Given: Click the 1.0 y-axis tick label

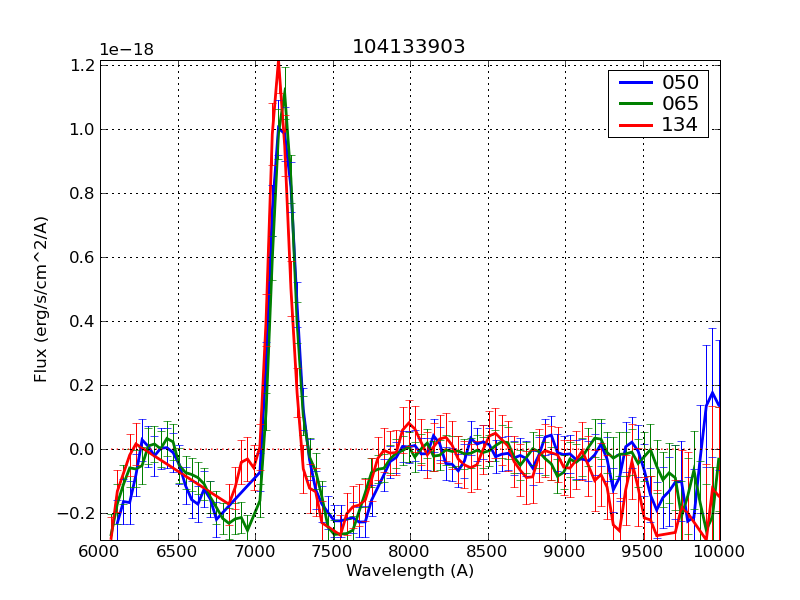Looking at the screenshot, I should tap(82, 129).
